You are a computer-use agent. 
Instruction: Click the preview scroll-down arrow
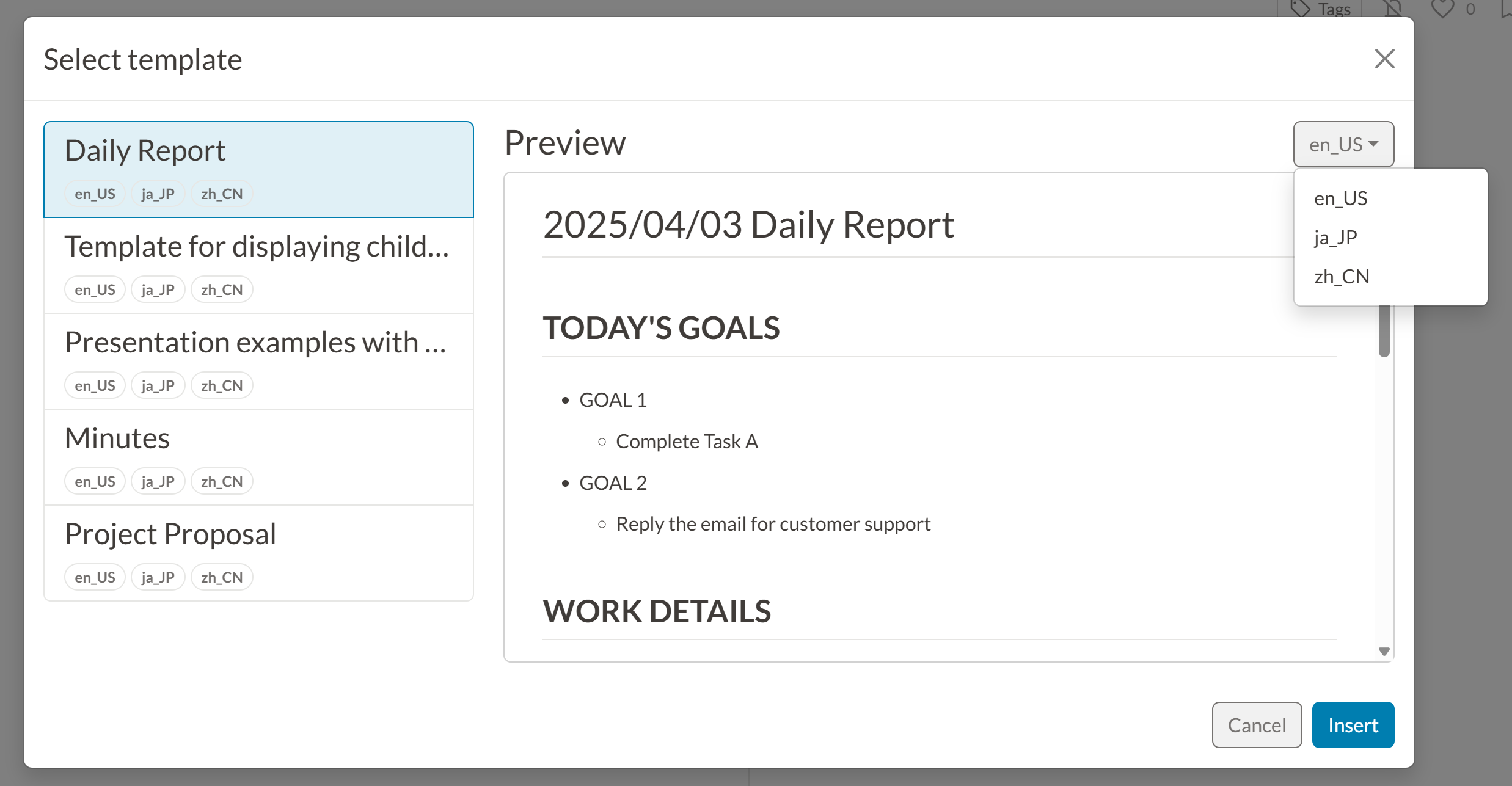(1384, 652)
